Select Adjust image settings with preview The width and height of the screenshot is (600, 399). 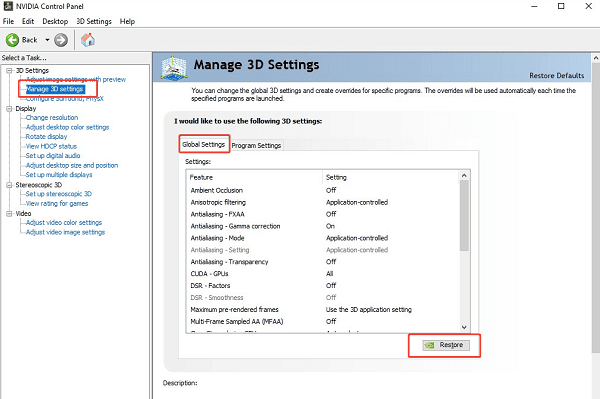pos(76,80)
